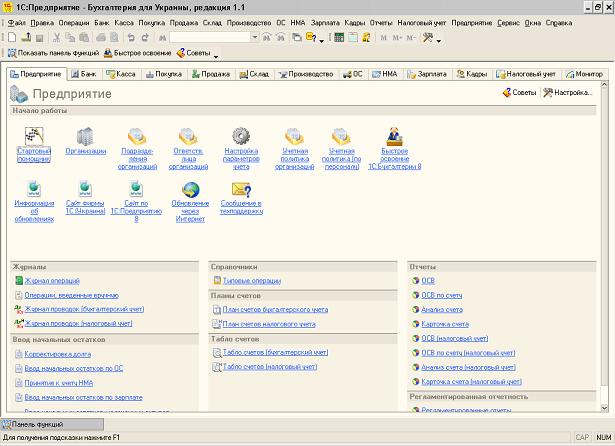Expand the tools toolbar options arrow
615x446 pixels.
coord(438,40)
